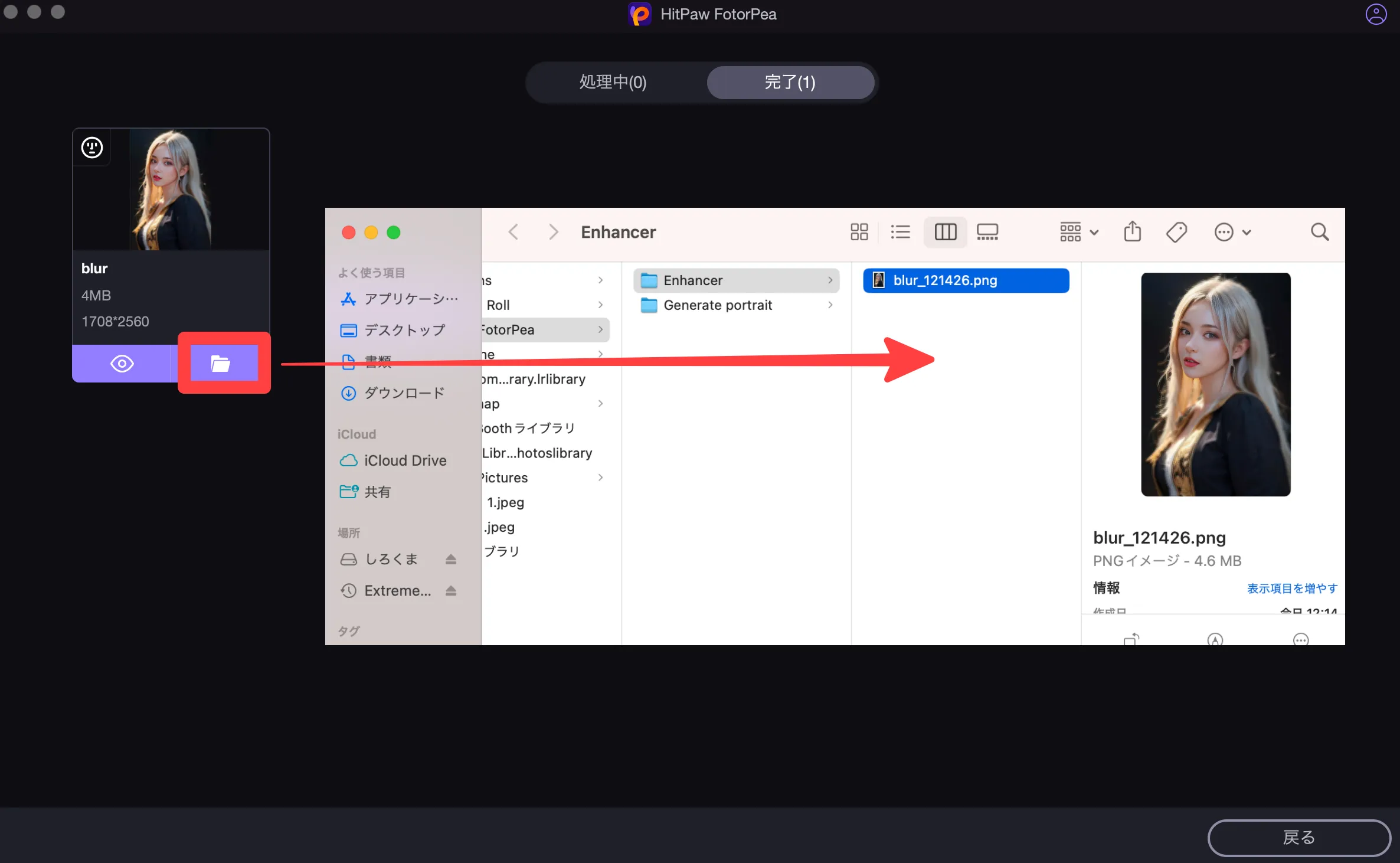
Task: Switch Finder to gallery view
Action: click(x=987, y=232)
